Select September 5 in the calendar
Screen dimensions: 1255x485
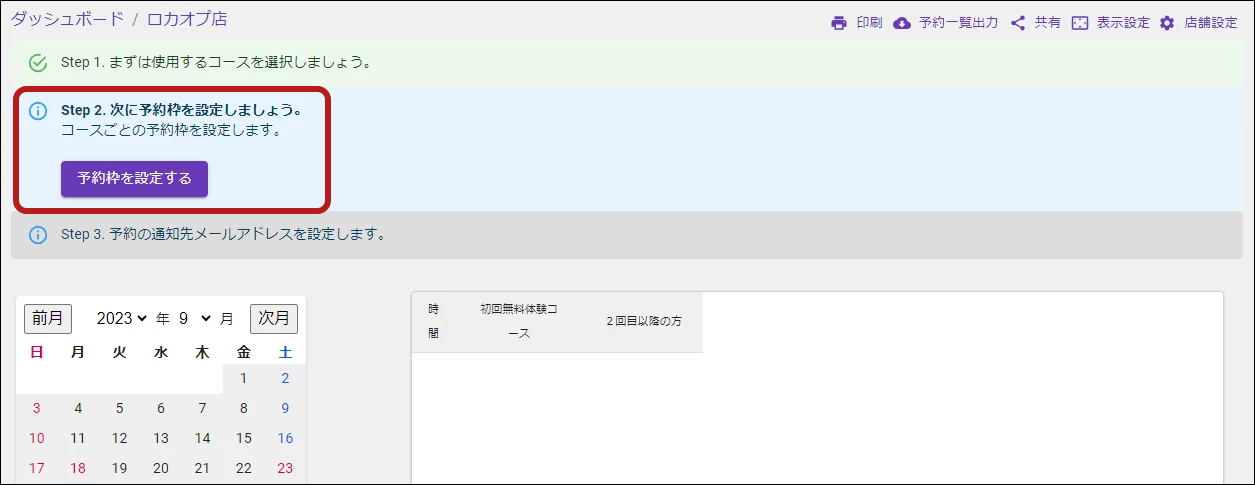pyautogui.click(x=119, y=408)
